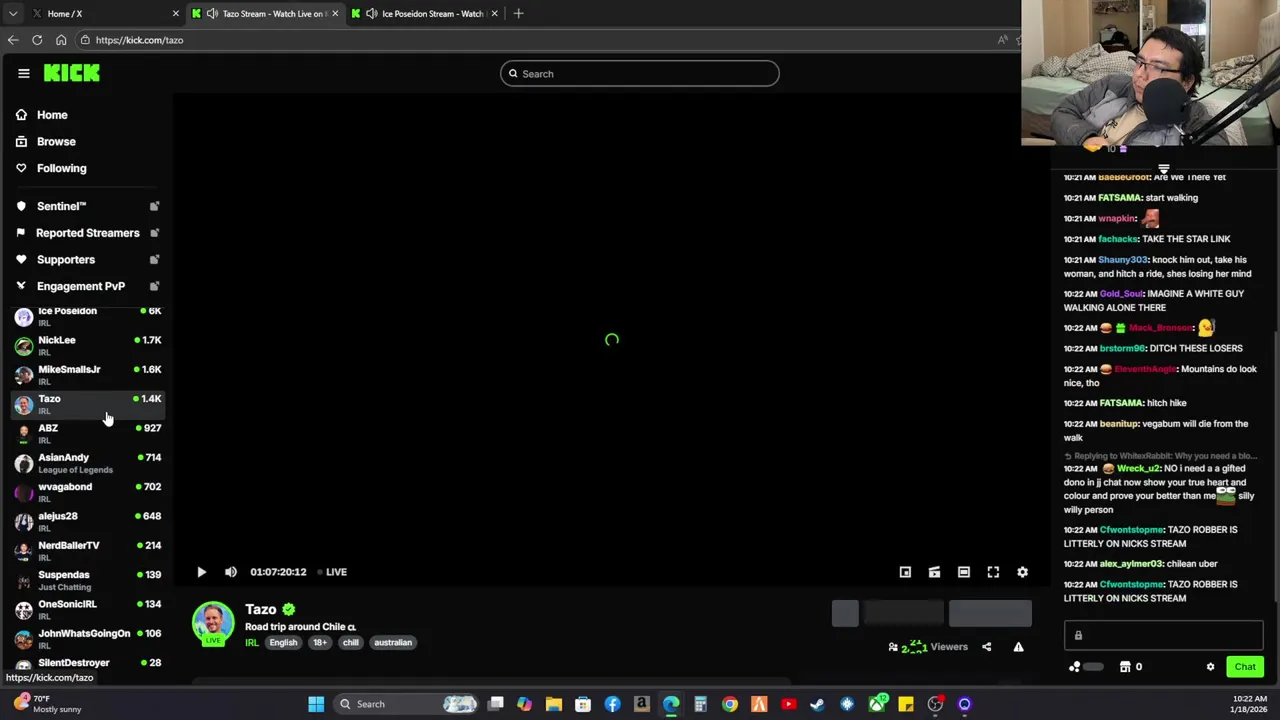Click browser home button

click(x=61, y=40)
